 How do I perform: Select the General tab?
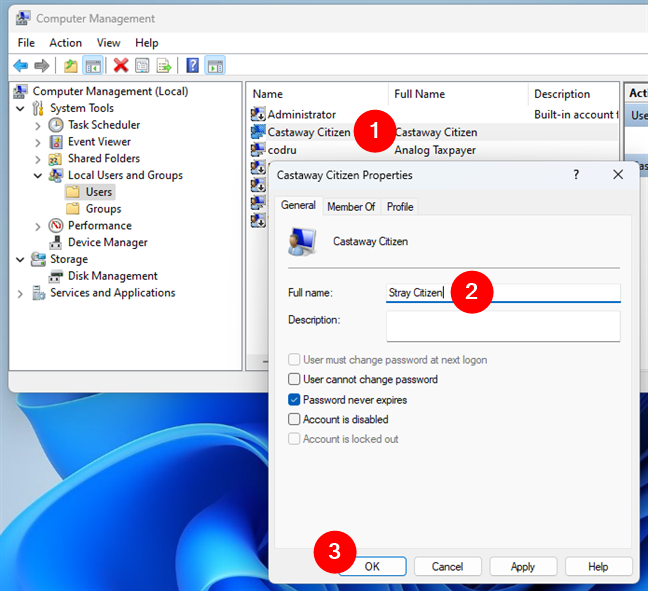(298, 205)
